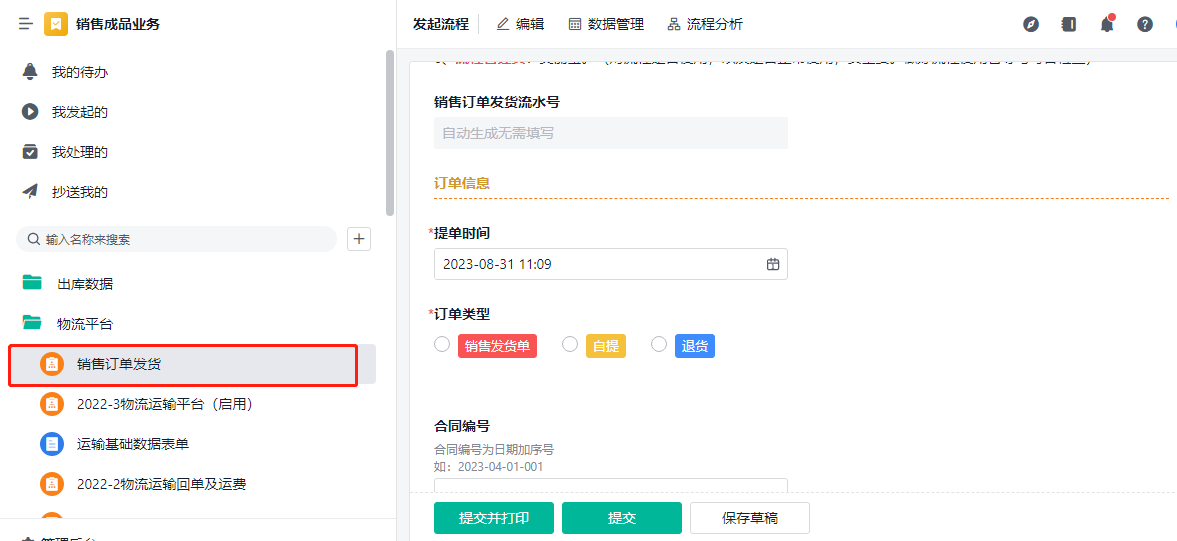The image size is (1177, 541).
Task: Select the 自提 radio option
Action: tap(570, 344)
